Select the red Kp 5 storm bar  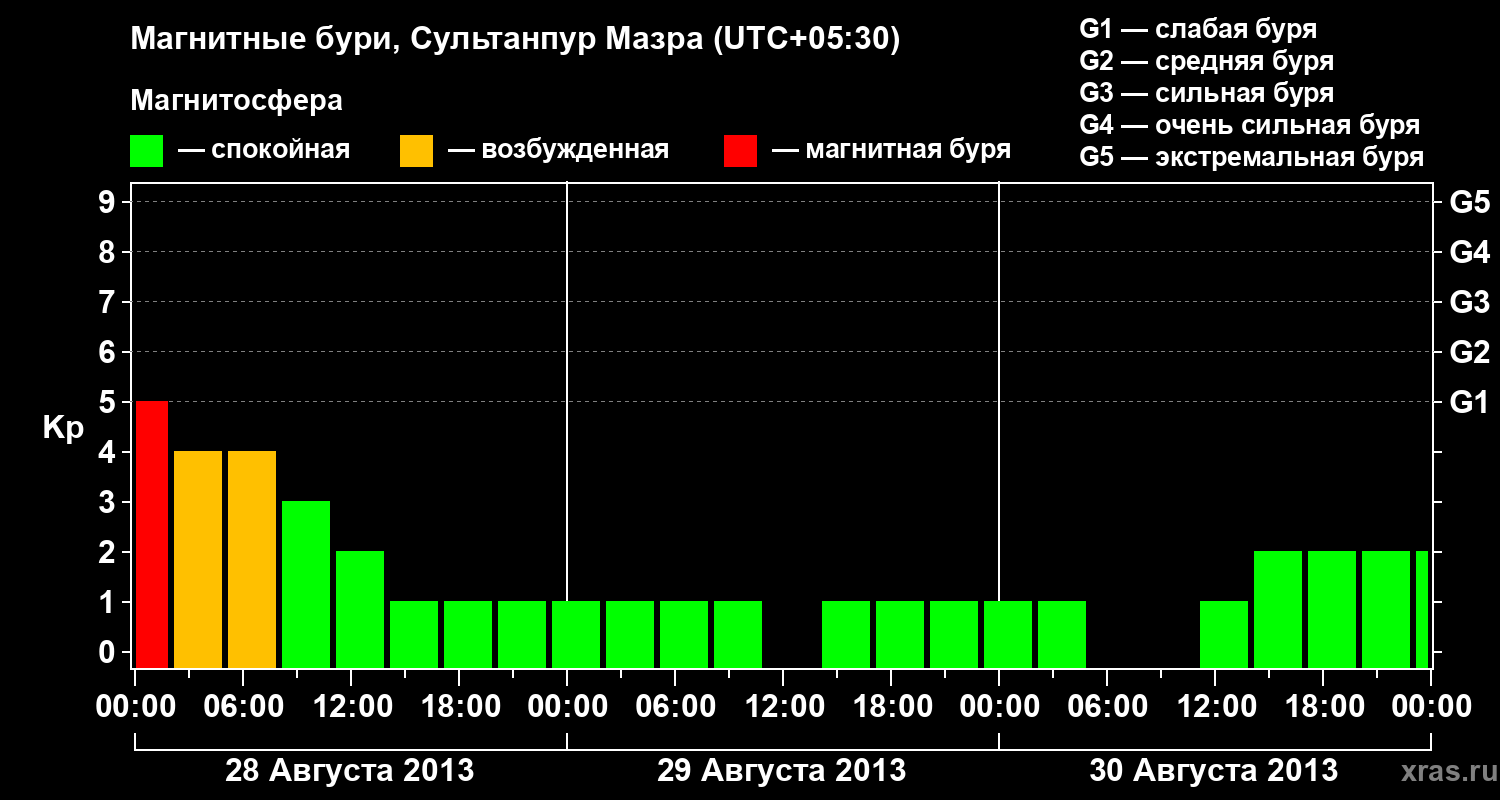[152, 534]
